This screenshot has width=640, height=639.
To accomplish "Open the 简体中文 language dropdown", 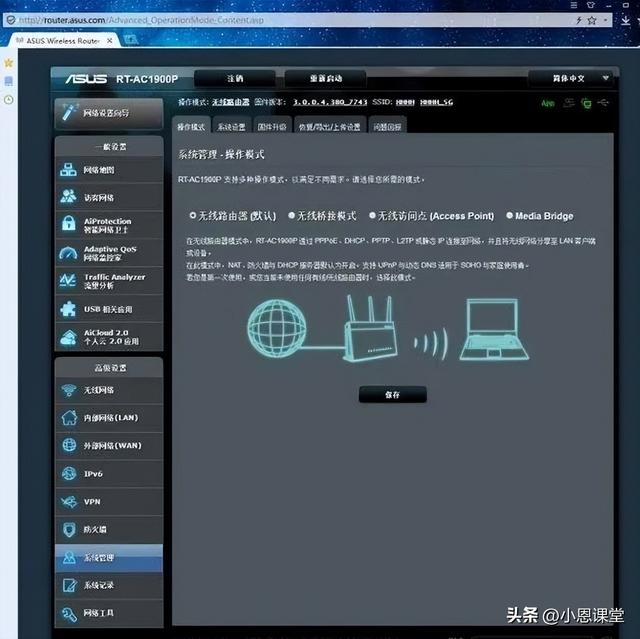I will 570,78.
